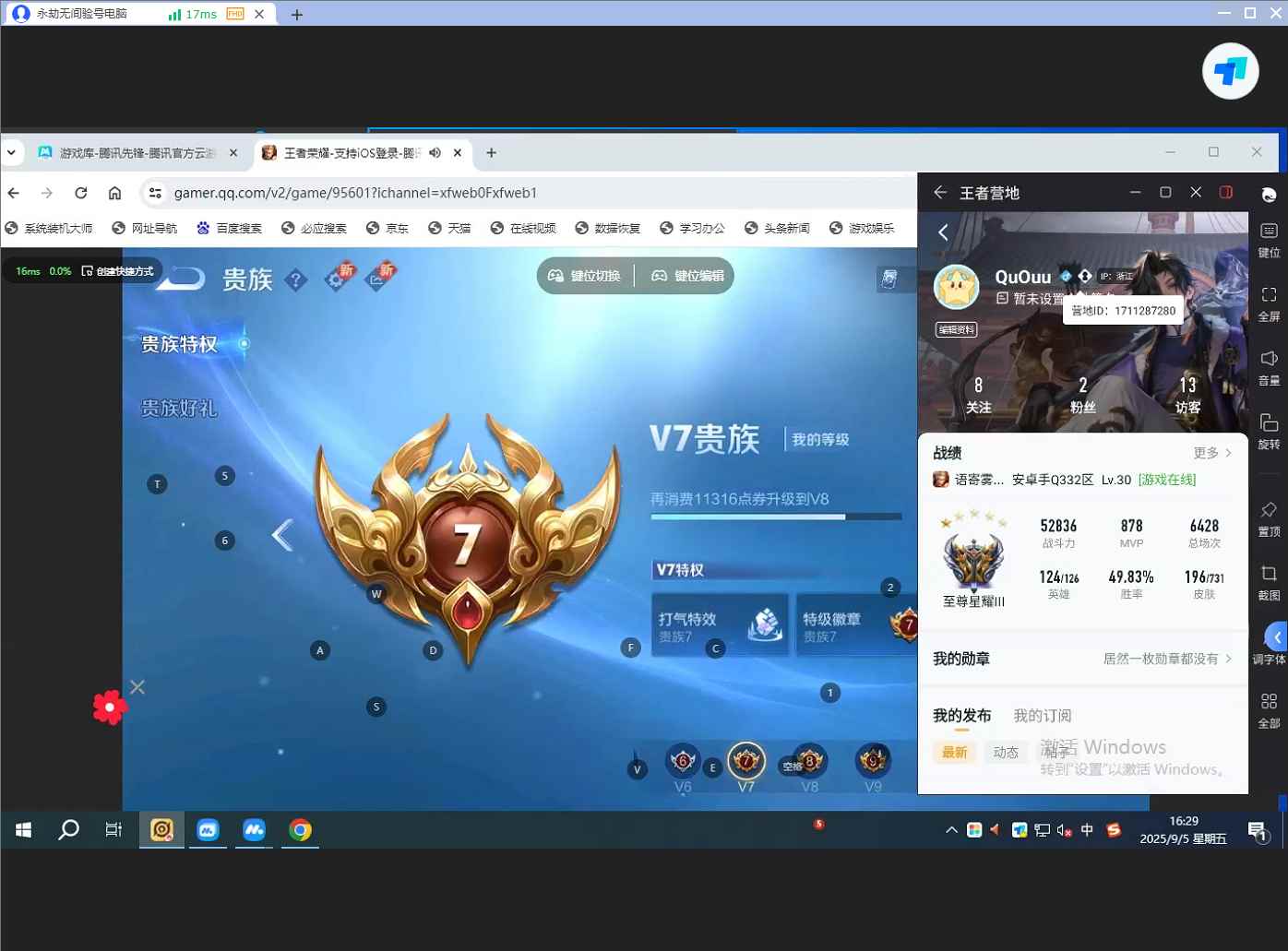1288x951 pixels.
Task: Enter fullscreen with the 全屏 icon
Action: [1269, 303]
